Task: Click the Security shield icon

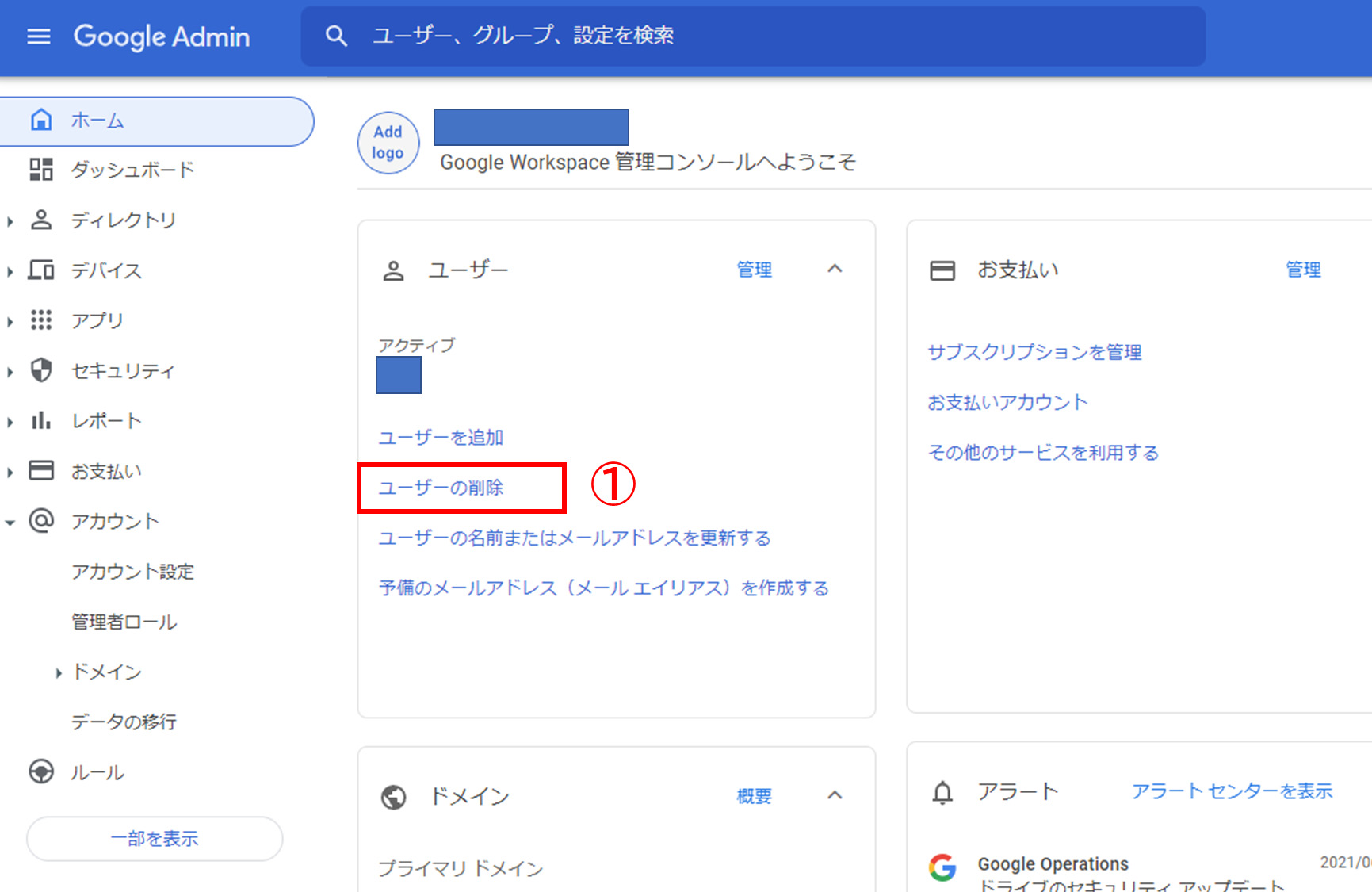Action: (41, 370)
